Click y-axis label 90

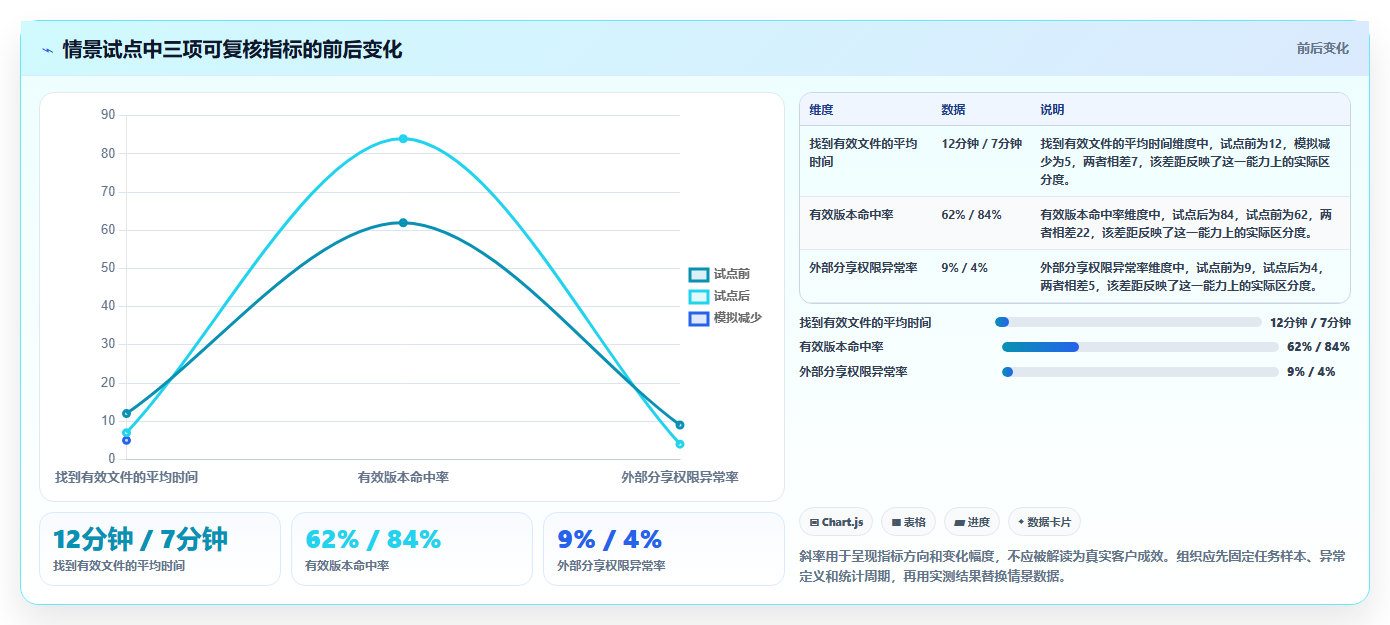click(x=108, y=115)
